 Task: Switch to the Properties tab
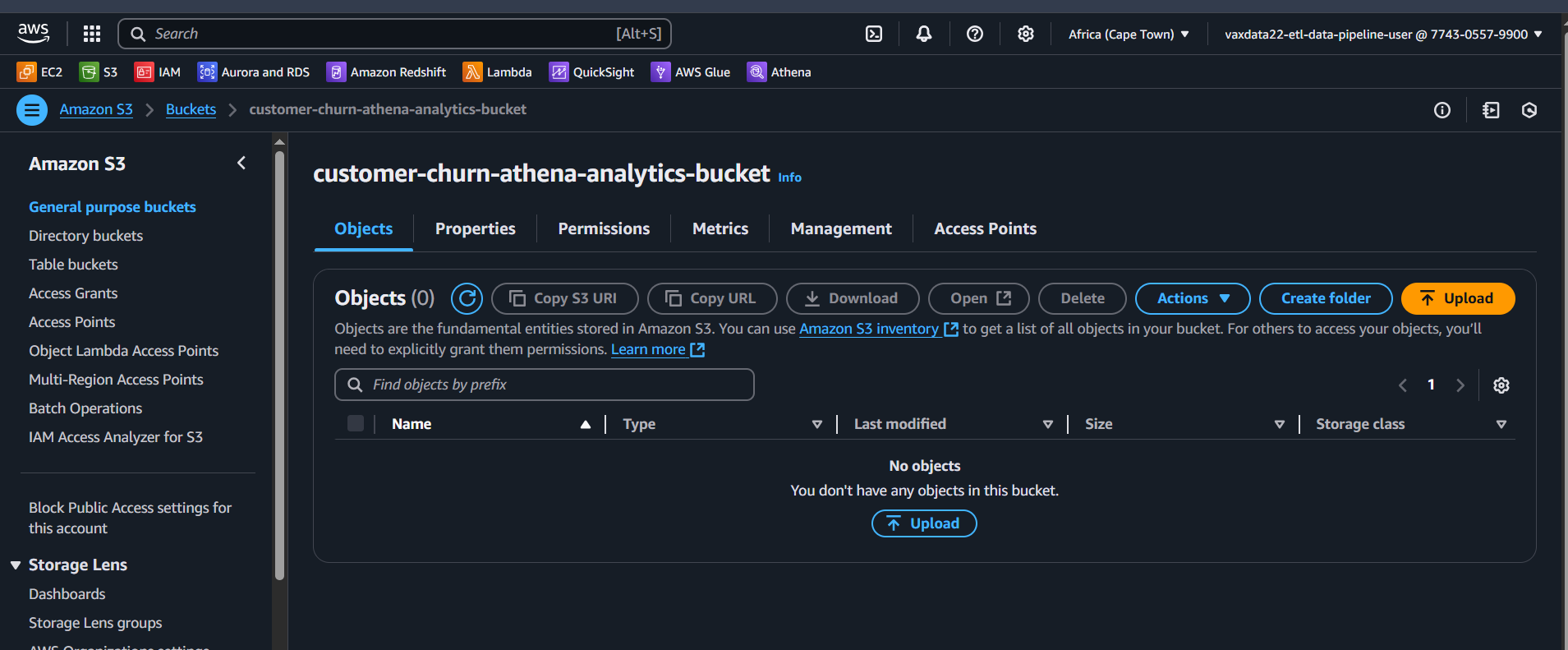click(x=476, y=229)
